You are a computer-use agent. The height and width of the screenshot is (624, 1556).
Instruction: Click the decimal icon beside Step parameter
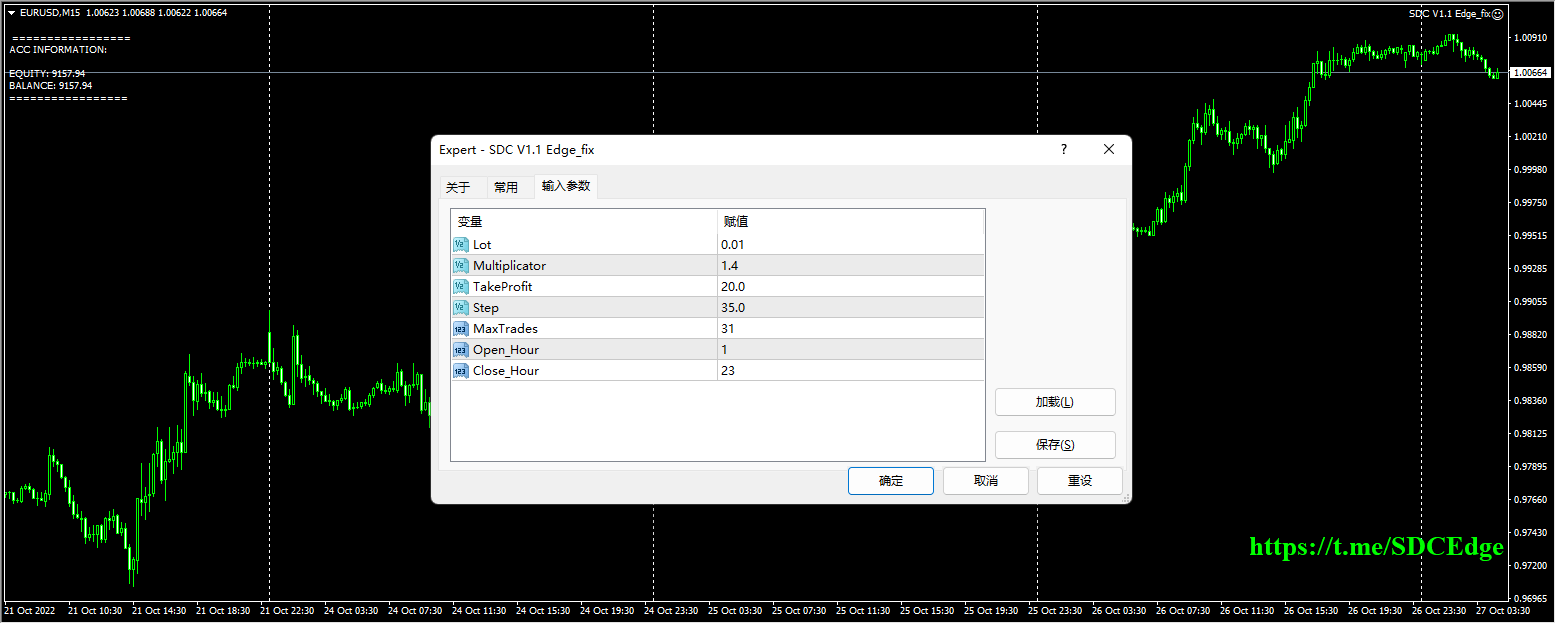pos(460,307)
